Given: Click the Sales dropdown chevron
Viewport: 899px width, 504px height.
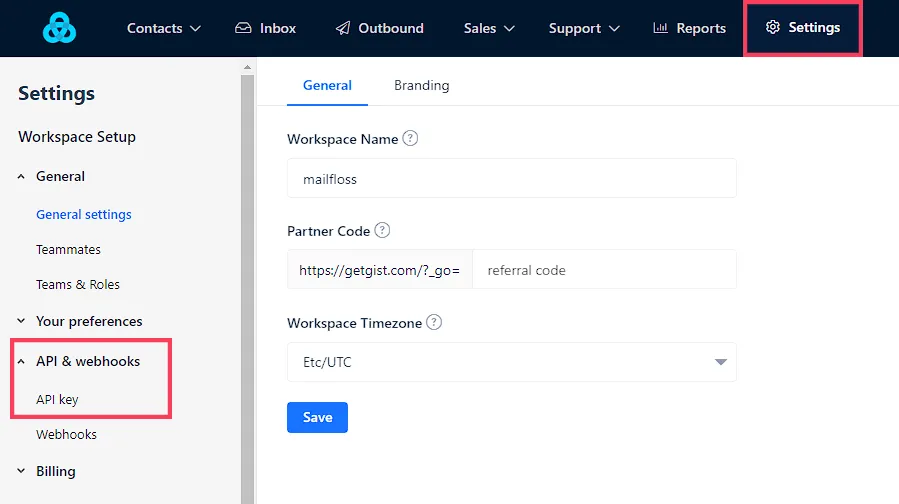Looking at the screenshot, I should click(x=509, y=28).
